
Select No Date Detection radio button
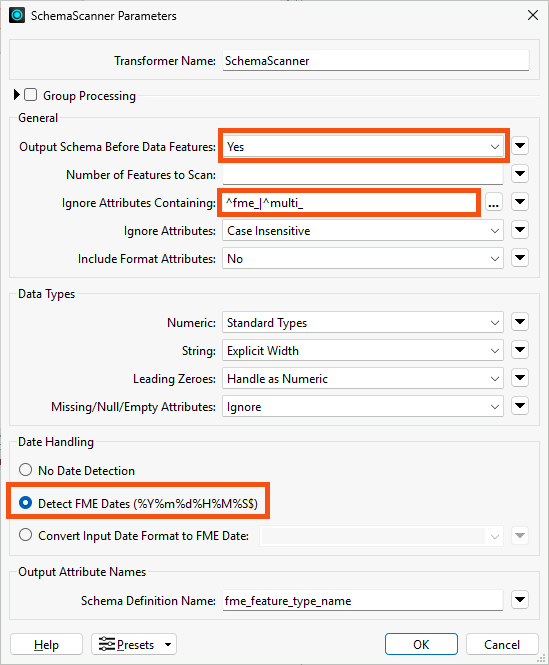pyautogui.click(x=25, y=470)
